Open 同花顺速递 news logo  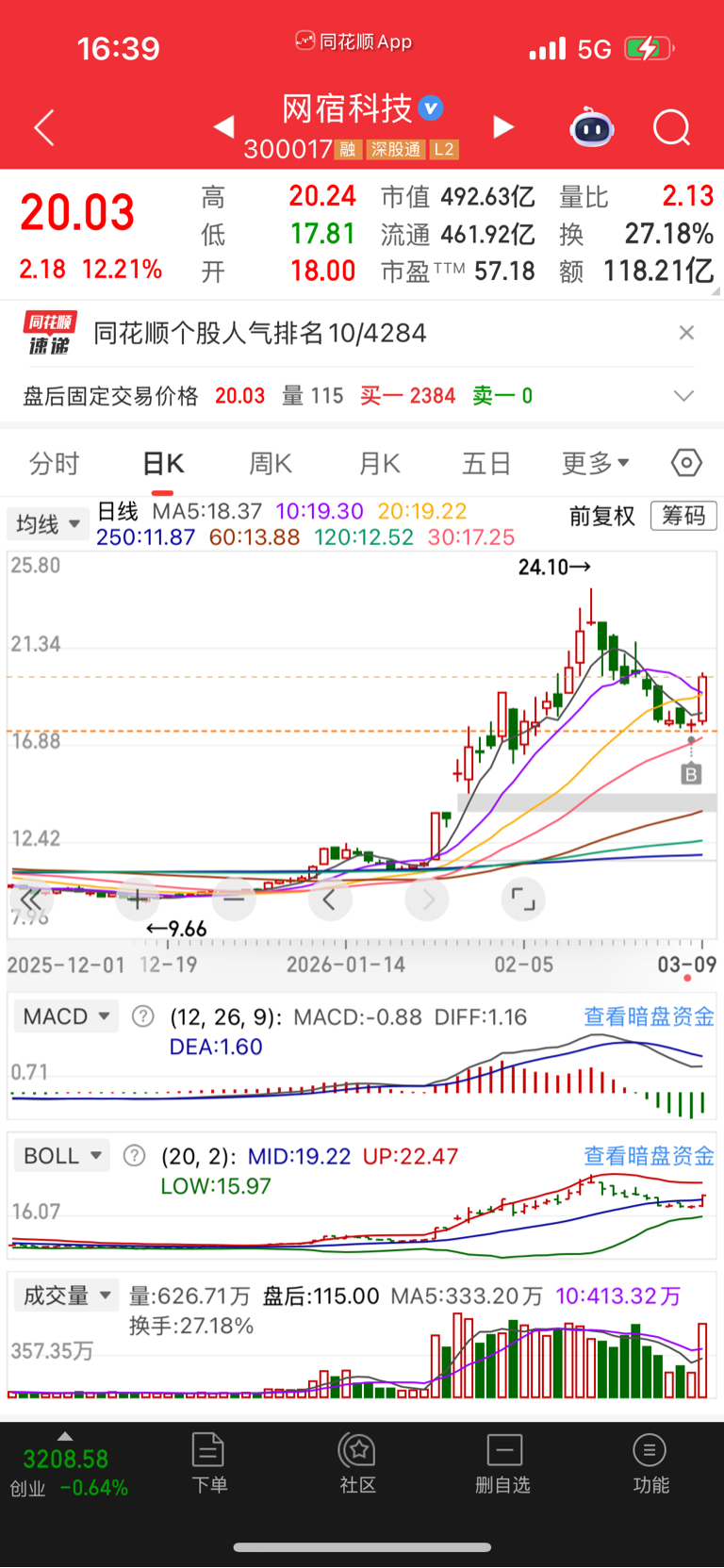click(x=49, y=333)
